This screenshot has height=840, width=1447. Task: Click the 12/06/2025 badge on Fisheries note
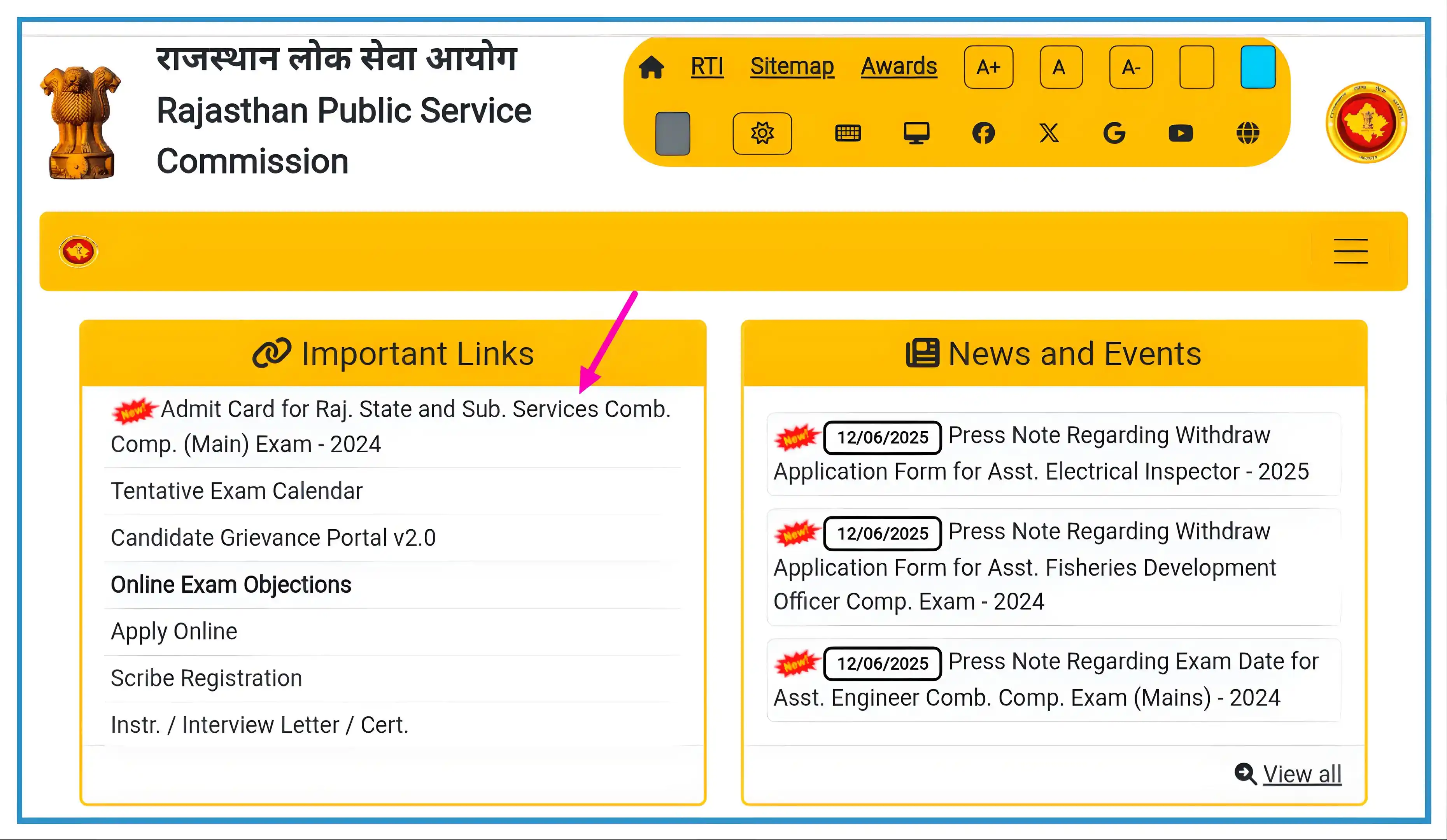(x=883, y=534)
